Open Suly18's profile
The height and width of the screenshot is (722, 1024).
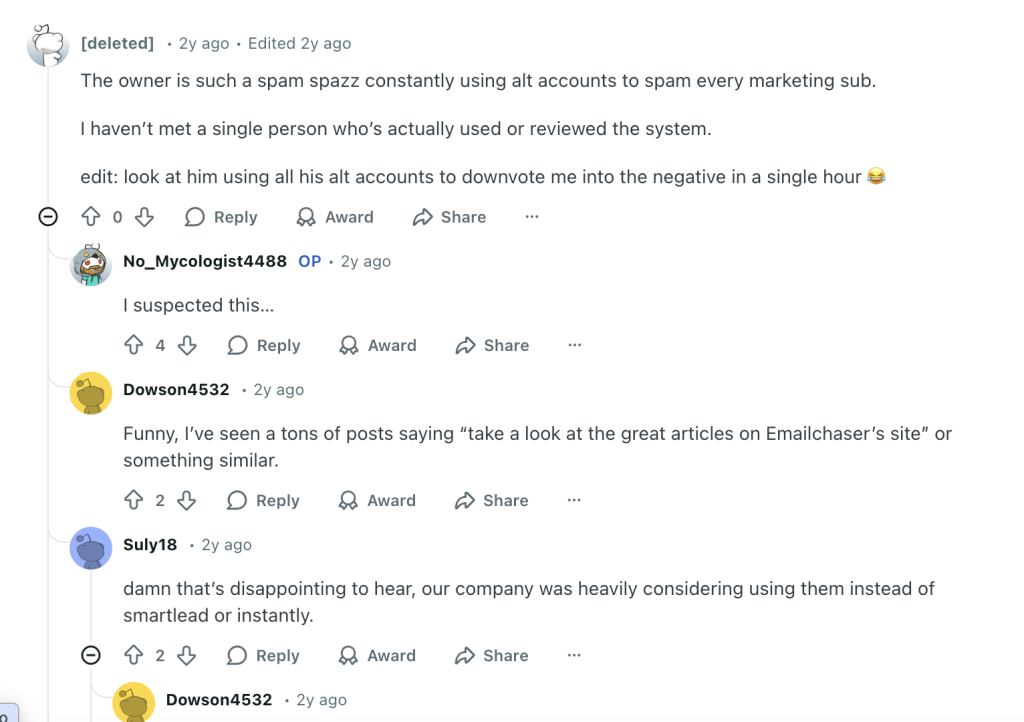tap(151, 545)
